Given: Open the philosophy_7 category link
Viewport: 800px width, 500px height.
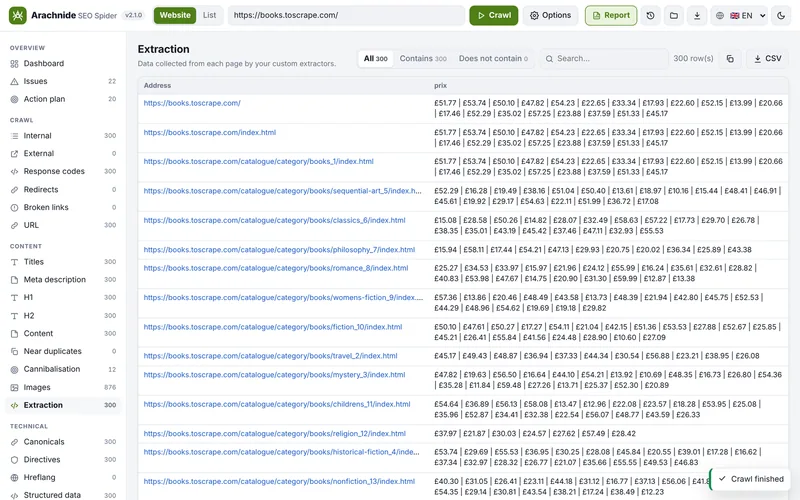Looking at the screenshot, I should click(279, 250).
